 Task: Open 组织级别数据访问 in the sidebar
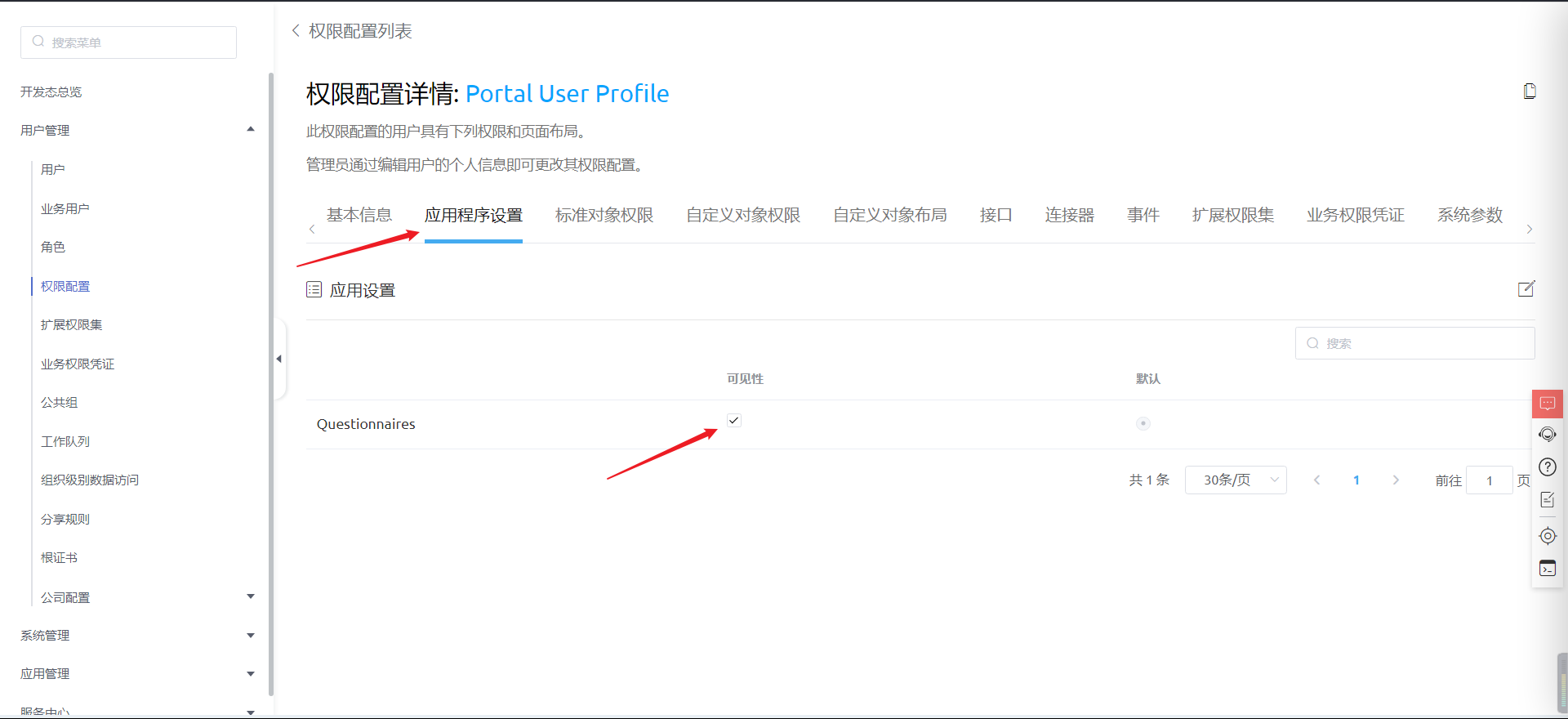point(90,480)
